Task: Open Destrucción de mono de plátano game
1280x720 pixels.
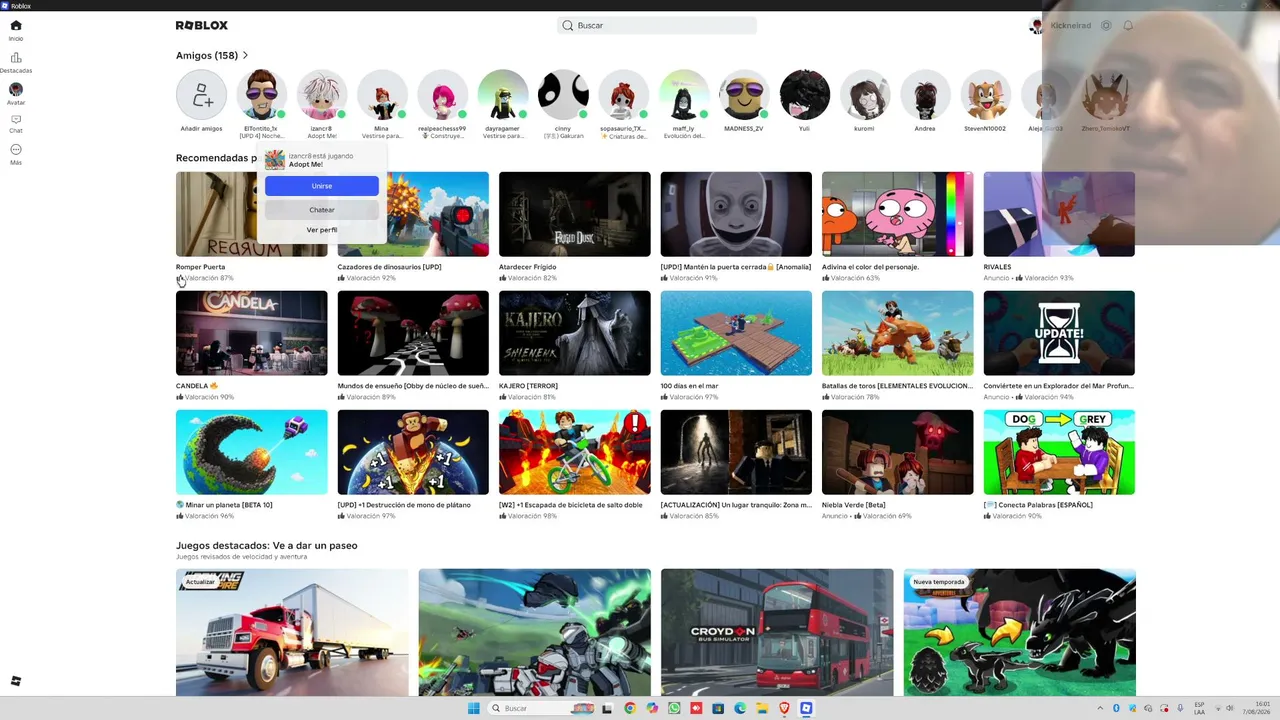Action: pos(413,452)
